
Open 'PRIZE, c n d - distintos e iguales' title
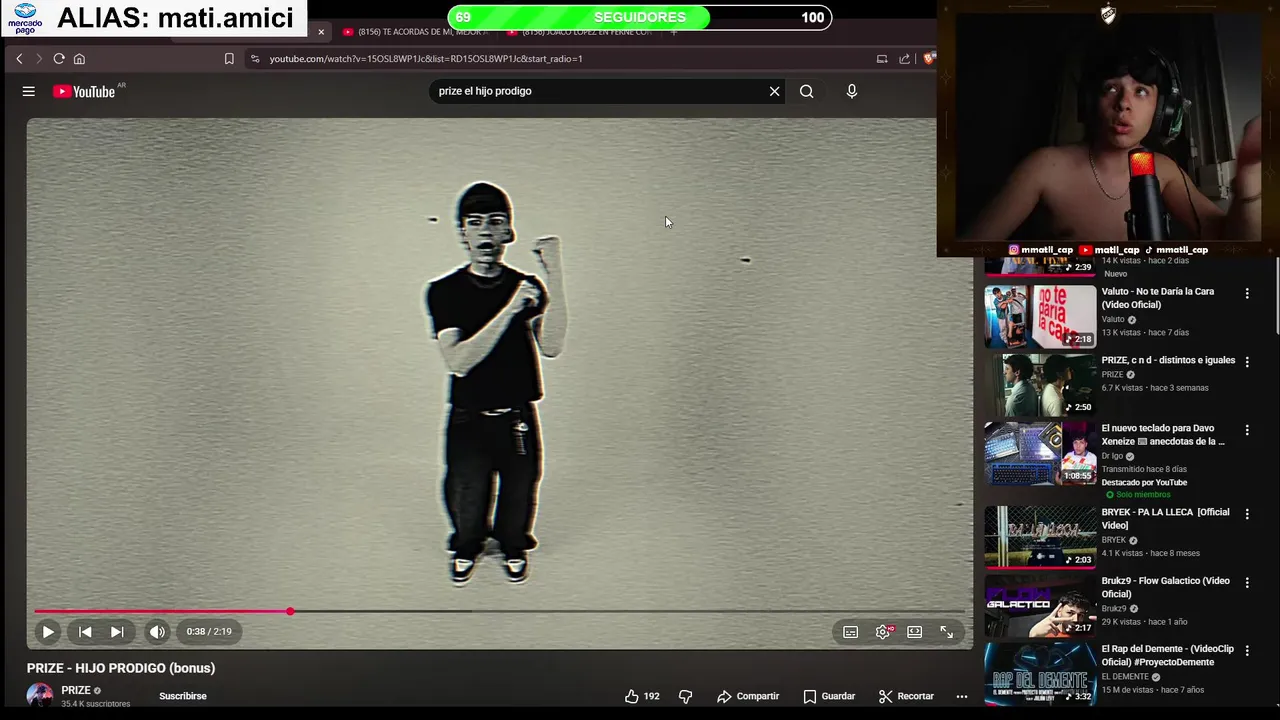click(1168, 360)
